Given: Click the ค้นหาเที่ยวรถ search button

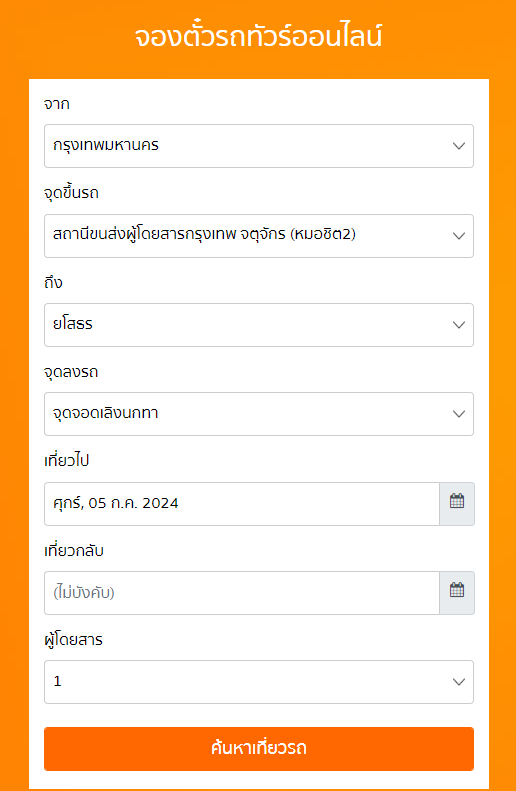Looking at the screenshot, I should [259, 749].
